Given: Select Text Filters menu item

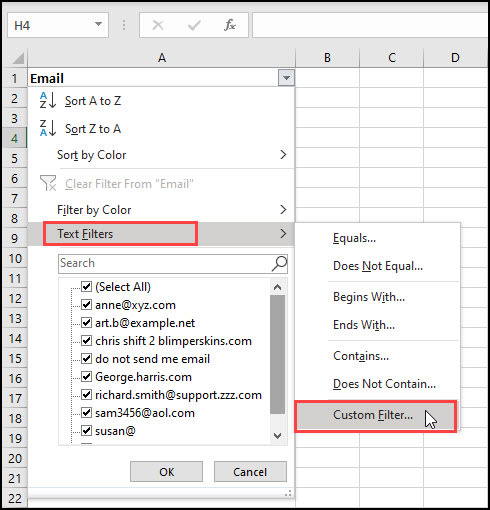Looking at the screenshot, I should click(161, 234).
